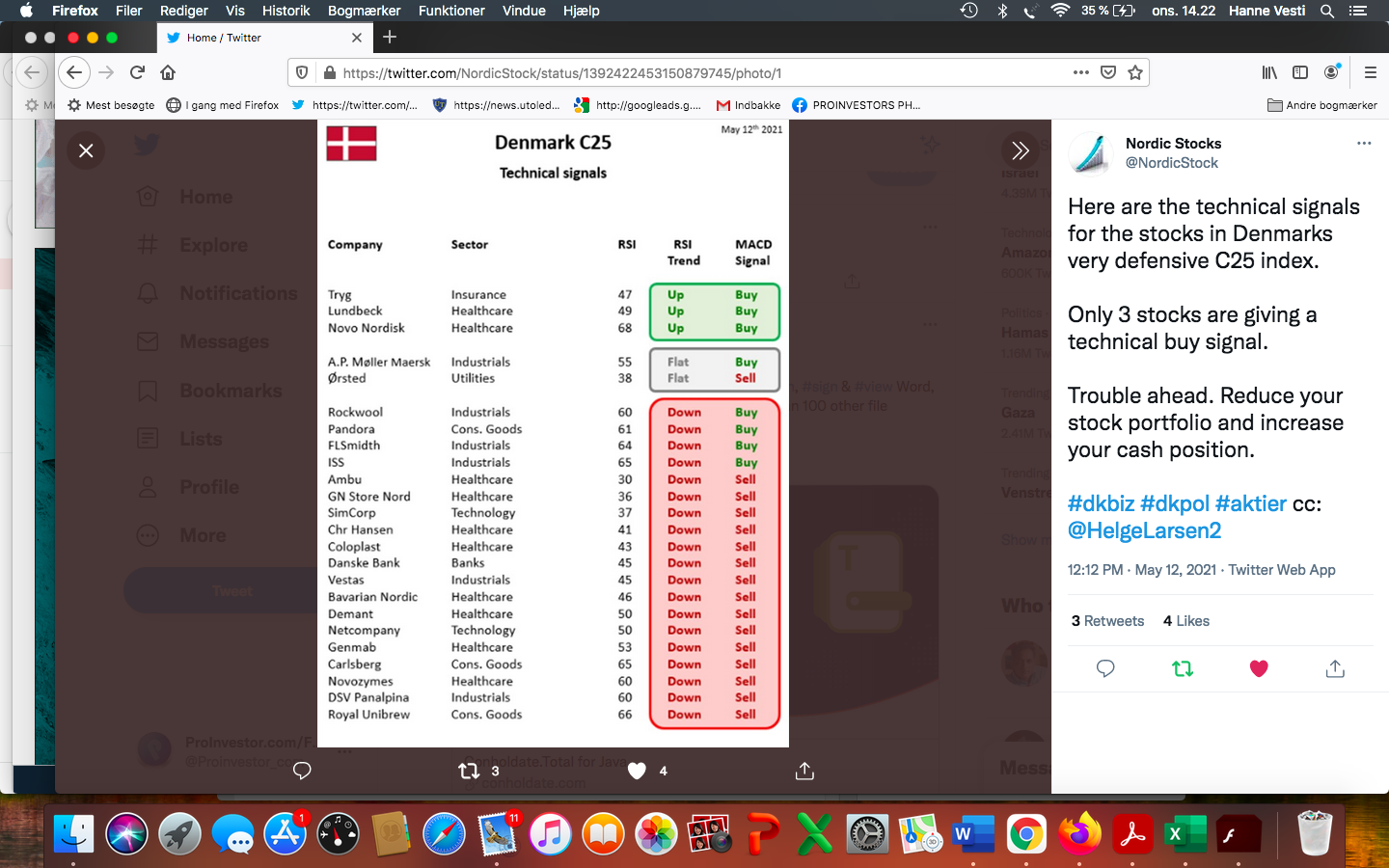The height and width of the screenshot is (868, 1389).
Task: Retweet using icon below the photo
Action: (x=469, y=771)
